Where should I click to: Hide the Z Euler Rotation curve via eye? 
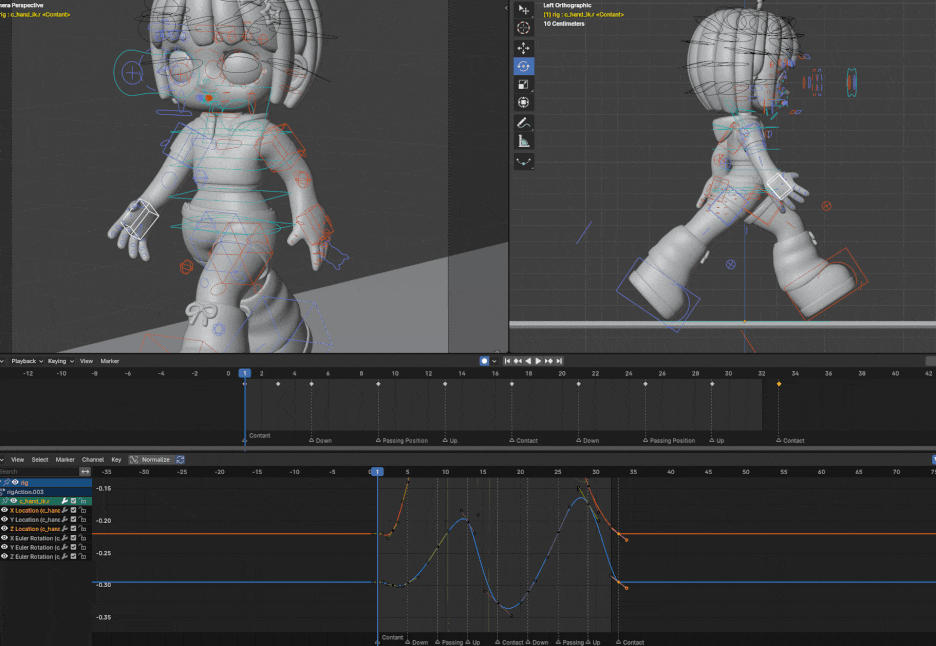click(x=4, y=556)
